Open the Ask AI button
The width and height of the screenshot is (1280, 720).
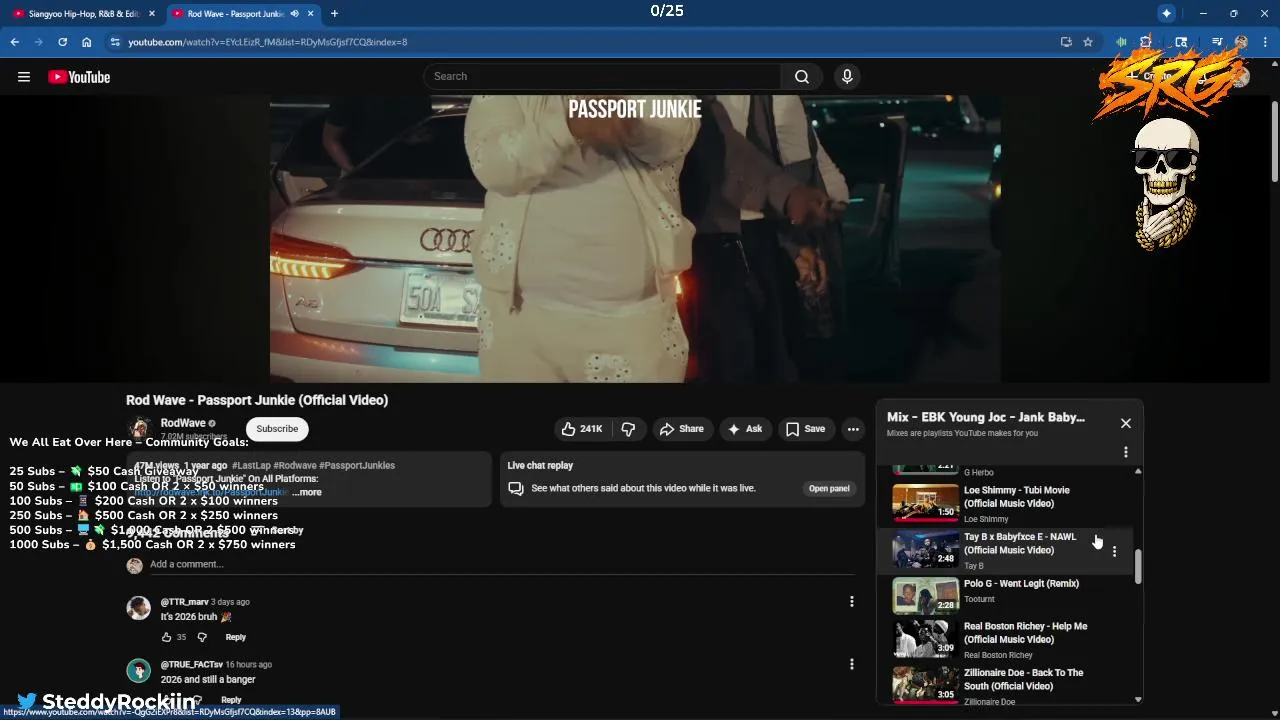[745, 429]
